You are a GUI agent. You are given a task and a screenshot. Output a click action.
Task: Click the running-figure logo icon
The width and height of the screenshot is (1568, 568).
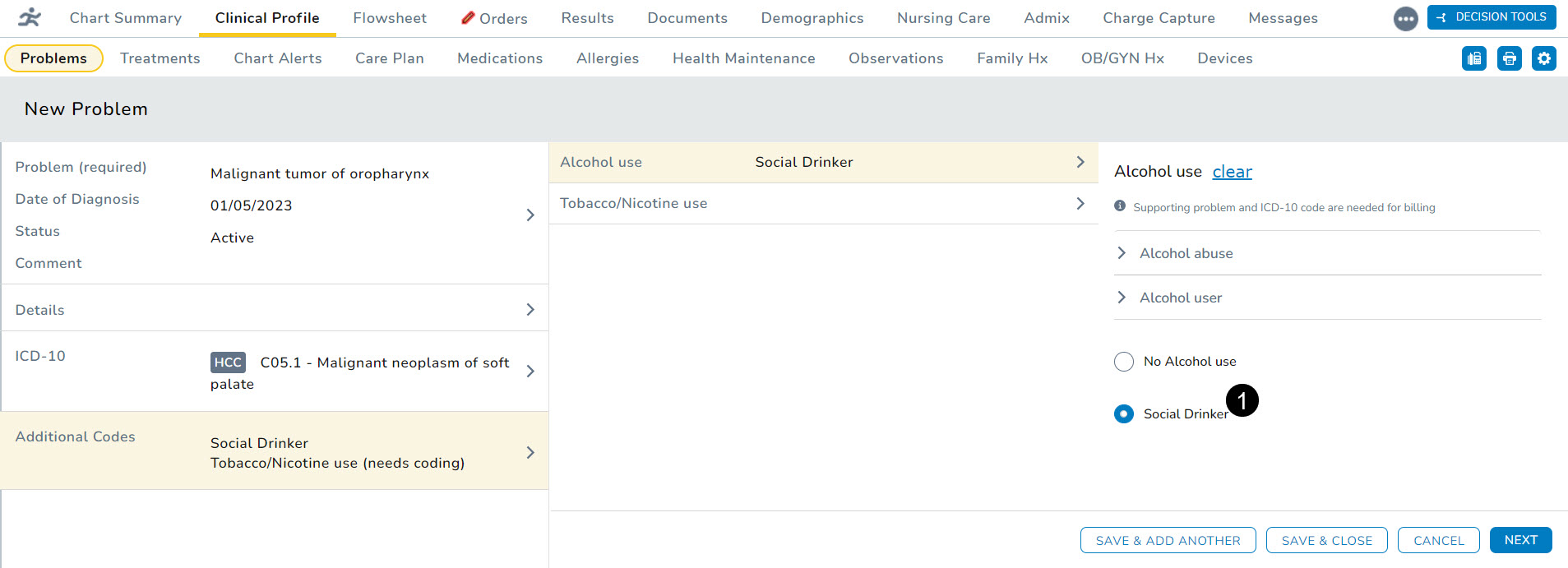tap(30, 17)
